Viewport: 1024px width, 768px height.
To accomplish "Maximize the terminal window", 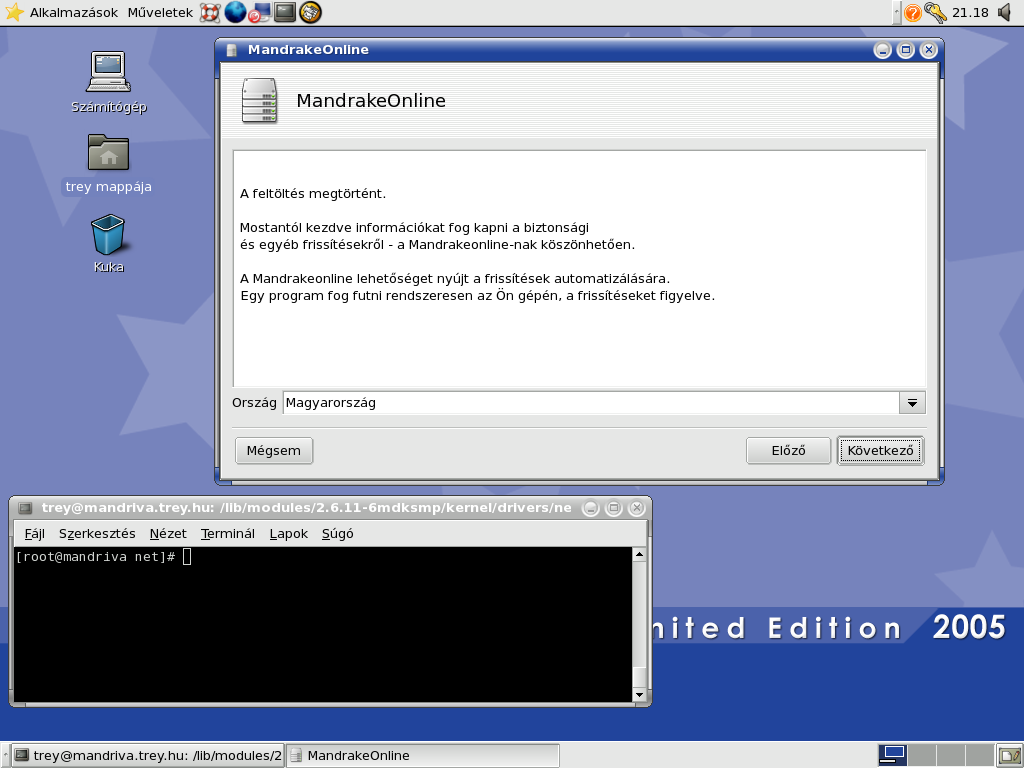I will click(x=614, y=508).
